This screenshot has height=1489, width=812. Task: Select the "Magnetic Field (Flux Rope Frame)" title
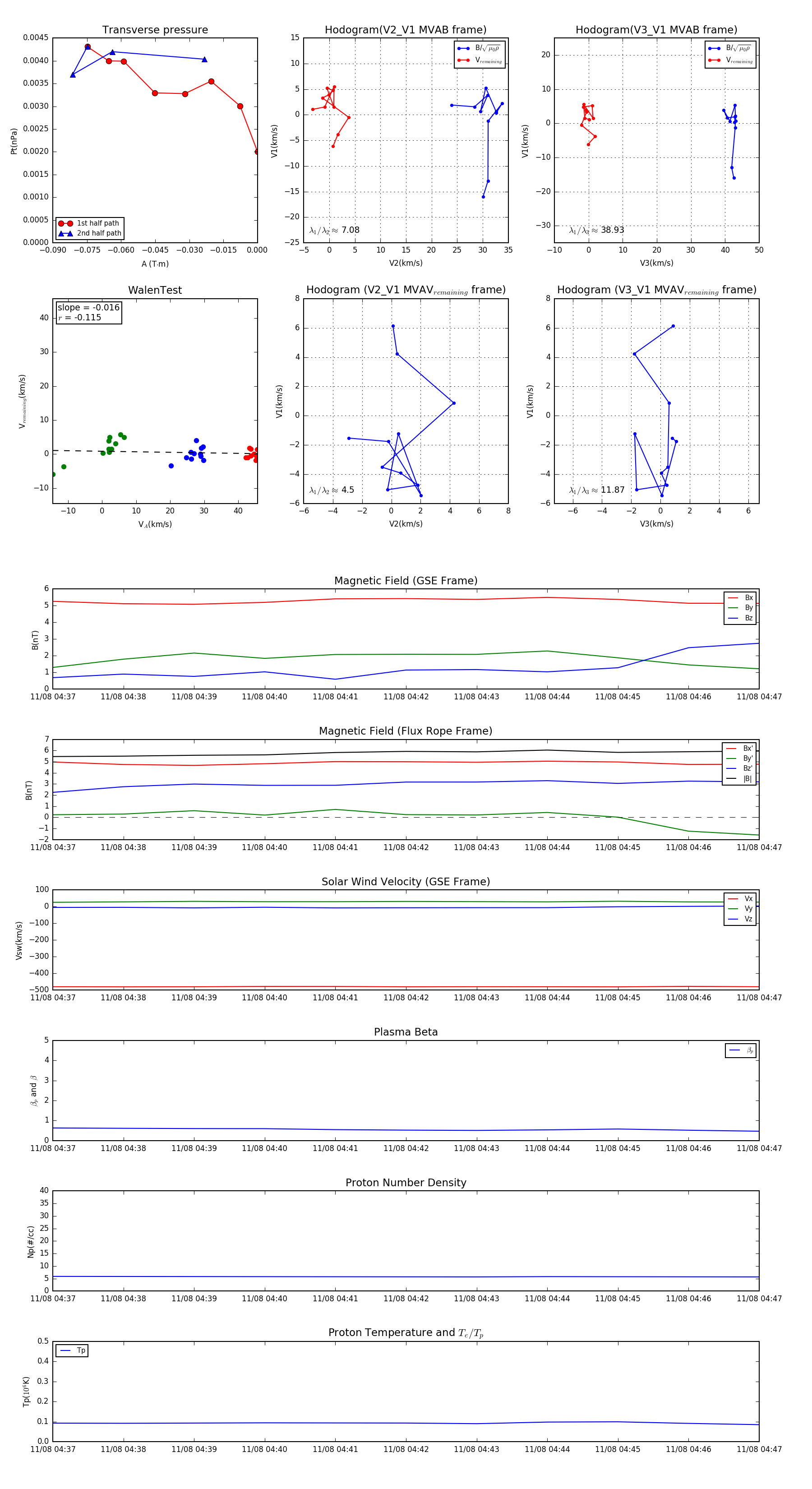tap(406, 731)
